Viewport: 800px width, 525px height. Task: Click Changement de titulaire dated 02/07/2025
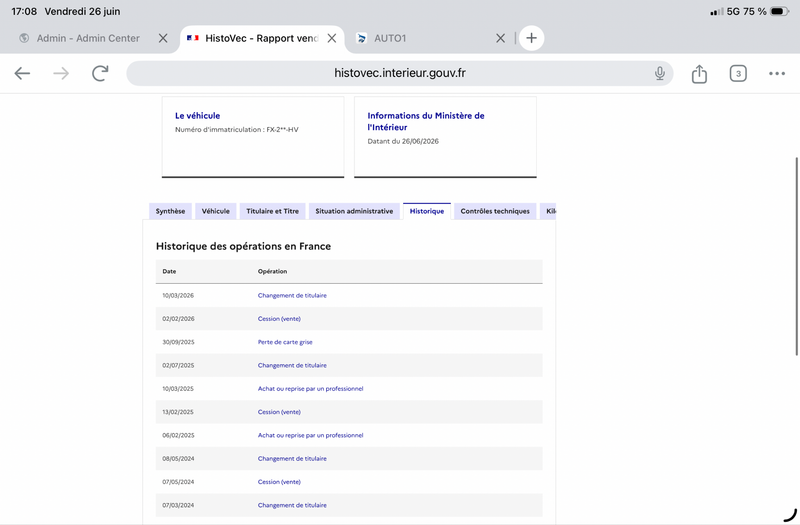coord(292,365)
